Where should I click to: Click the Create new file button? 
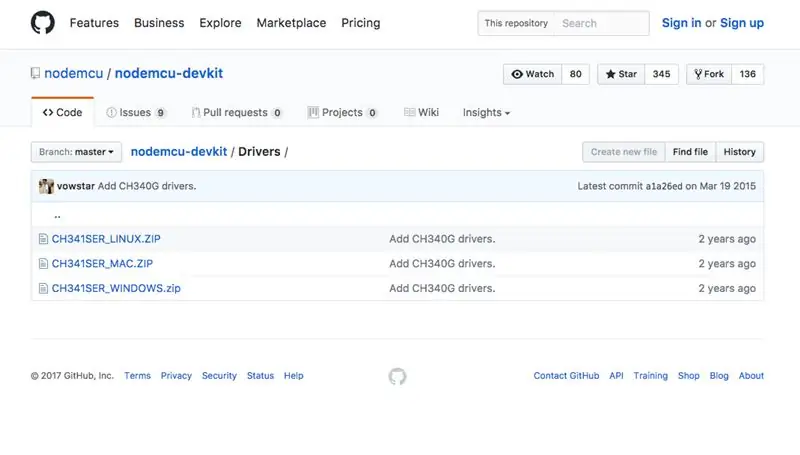click(624, 152)
